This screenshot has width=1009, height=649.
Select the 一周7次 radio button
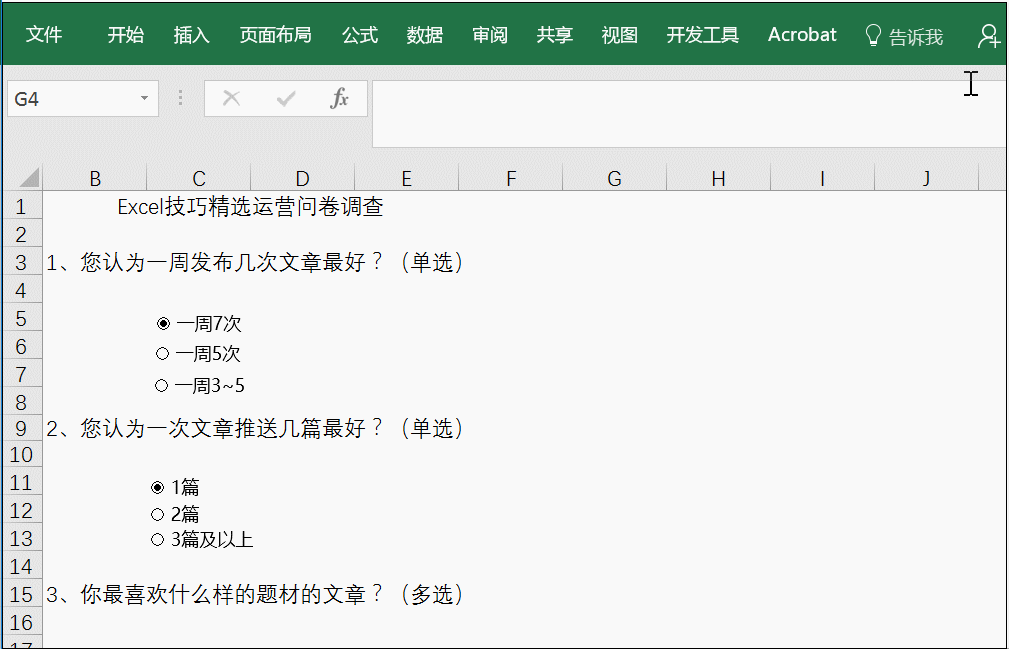pyautogui.click(x=163, y=324)
